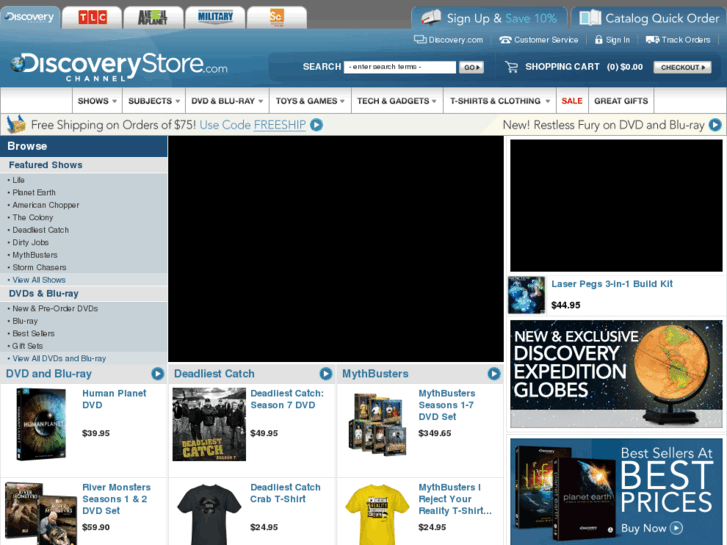727x545 pixels.
Task: Click Deadliest Catch: Season 7 DVD title
Action: click(287, 399)
